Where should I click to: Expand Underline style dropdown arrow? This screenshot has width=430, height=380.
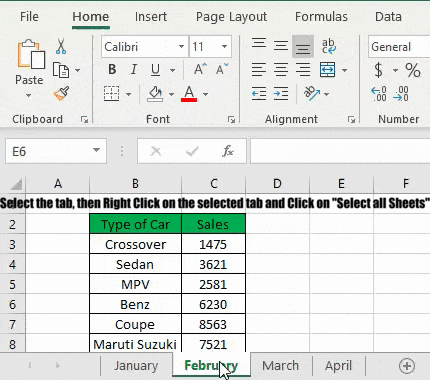172,70
